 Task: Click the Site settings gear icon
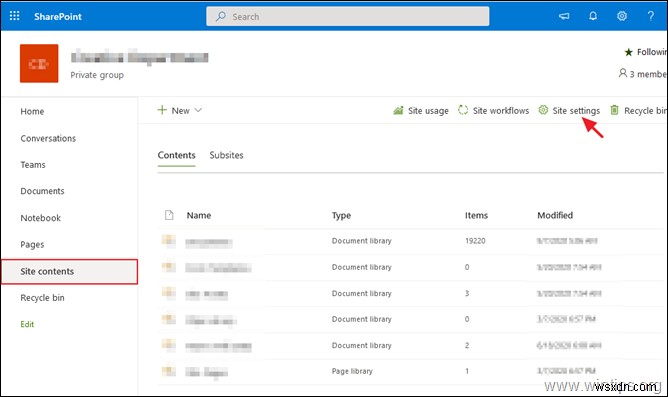[x=543, y=110]
